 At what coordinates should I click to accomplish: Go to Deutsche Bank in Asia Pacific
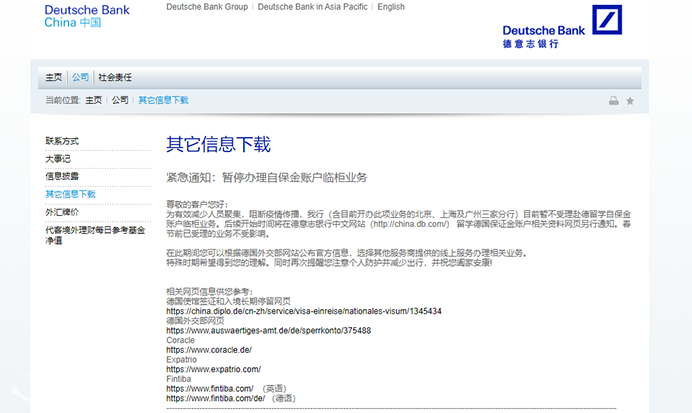(312, 7)
